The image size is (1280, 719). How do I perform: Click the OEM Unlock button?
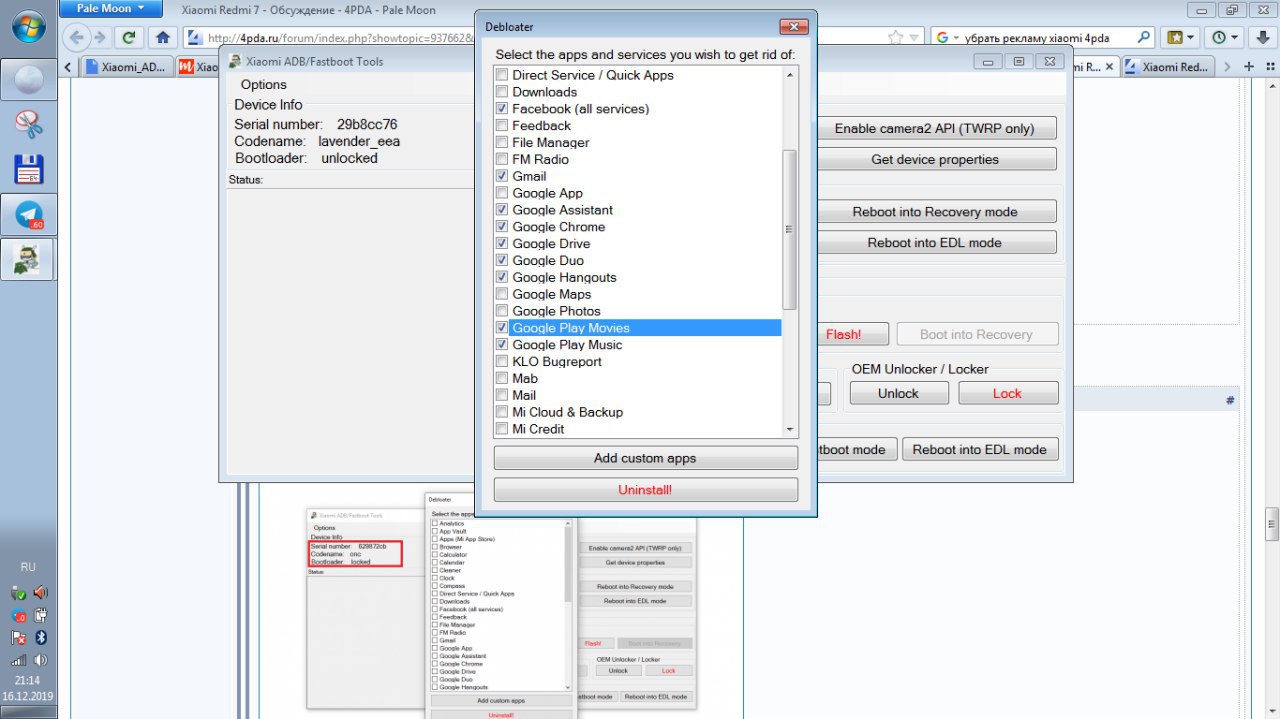pos(898,393)
